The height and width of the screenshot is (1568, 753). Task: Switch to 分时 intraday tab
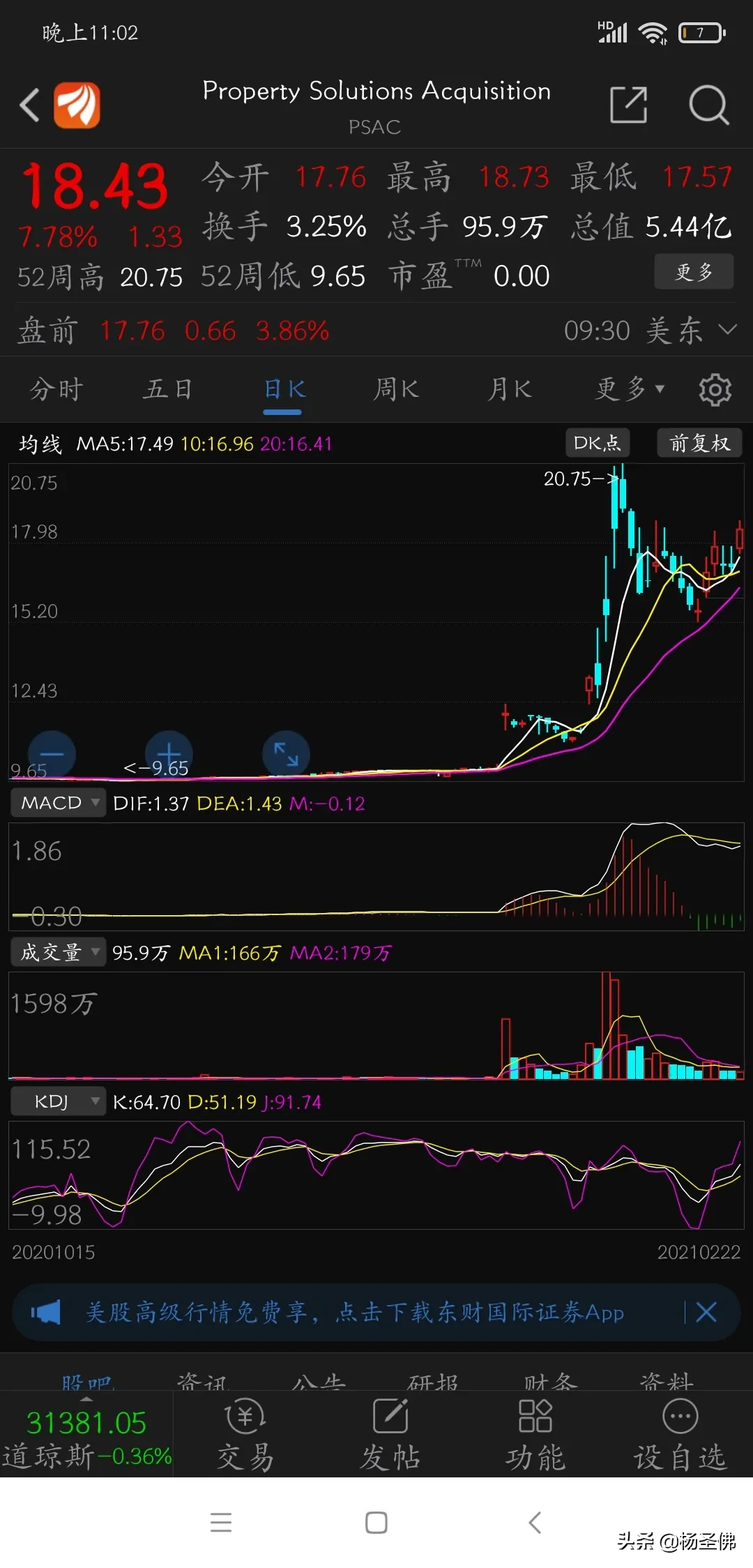tap(56, 389)
